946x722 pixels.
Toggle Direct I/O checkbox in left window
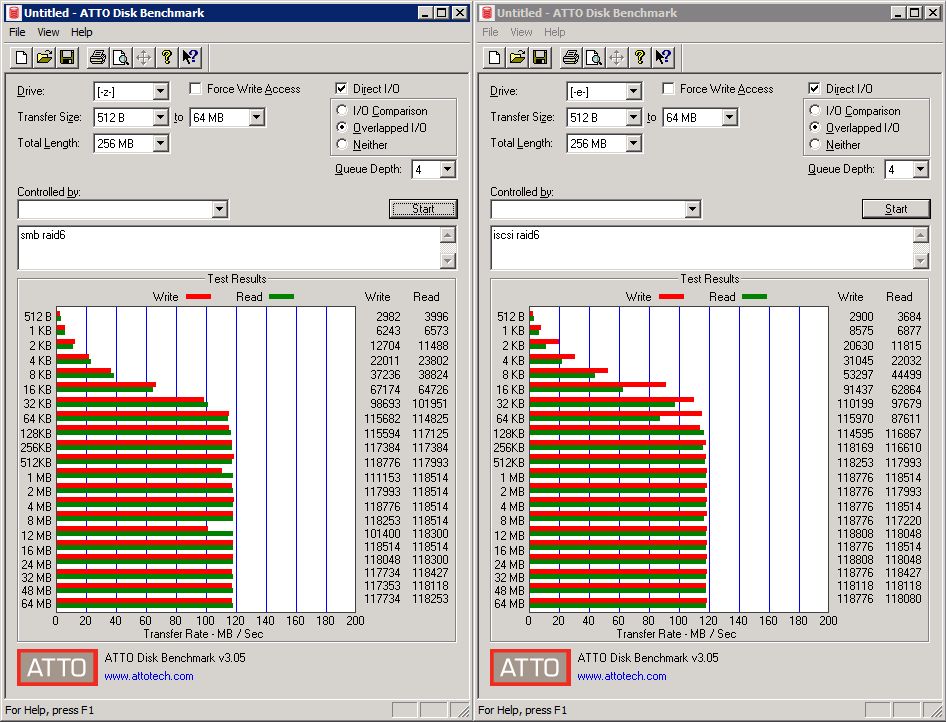(341, 89)
